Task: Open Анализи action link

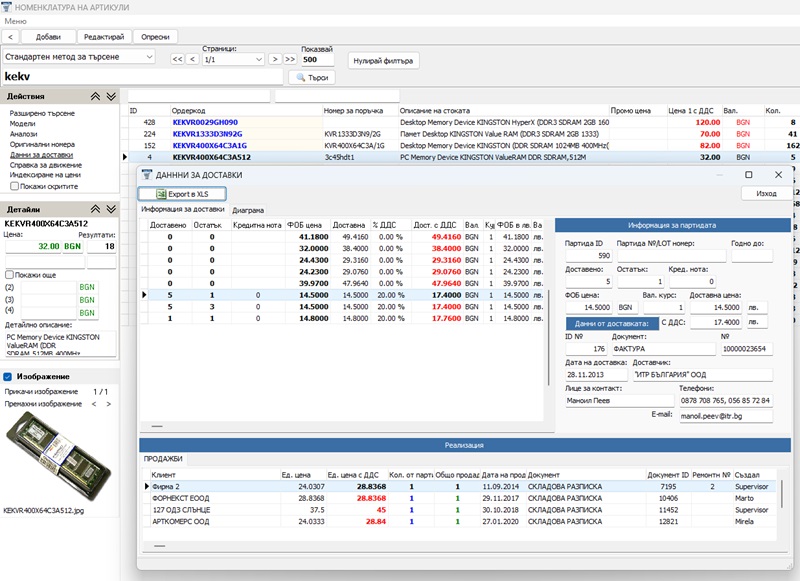Action: pyautogui.click(x=23, y=134)
